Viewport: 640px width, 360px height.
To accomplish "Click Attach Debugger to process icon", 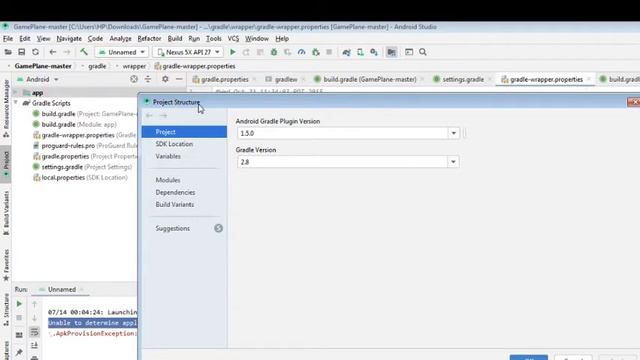I will click(x=316, y=52).
